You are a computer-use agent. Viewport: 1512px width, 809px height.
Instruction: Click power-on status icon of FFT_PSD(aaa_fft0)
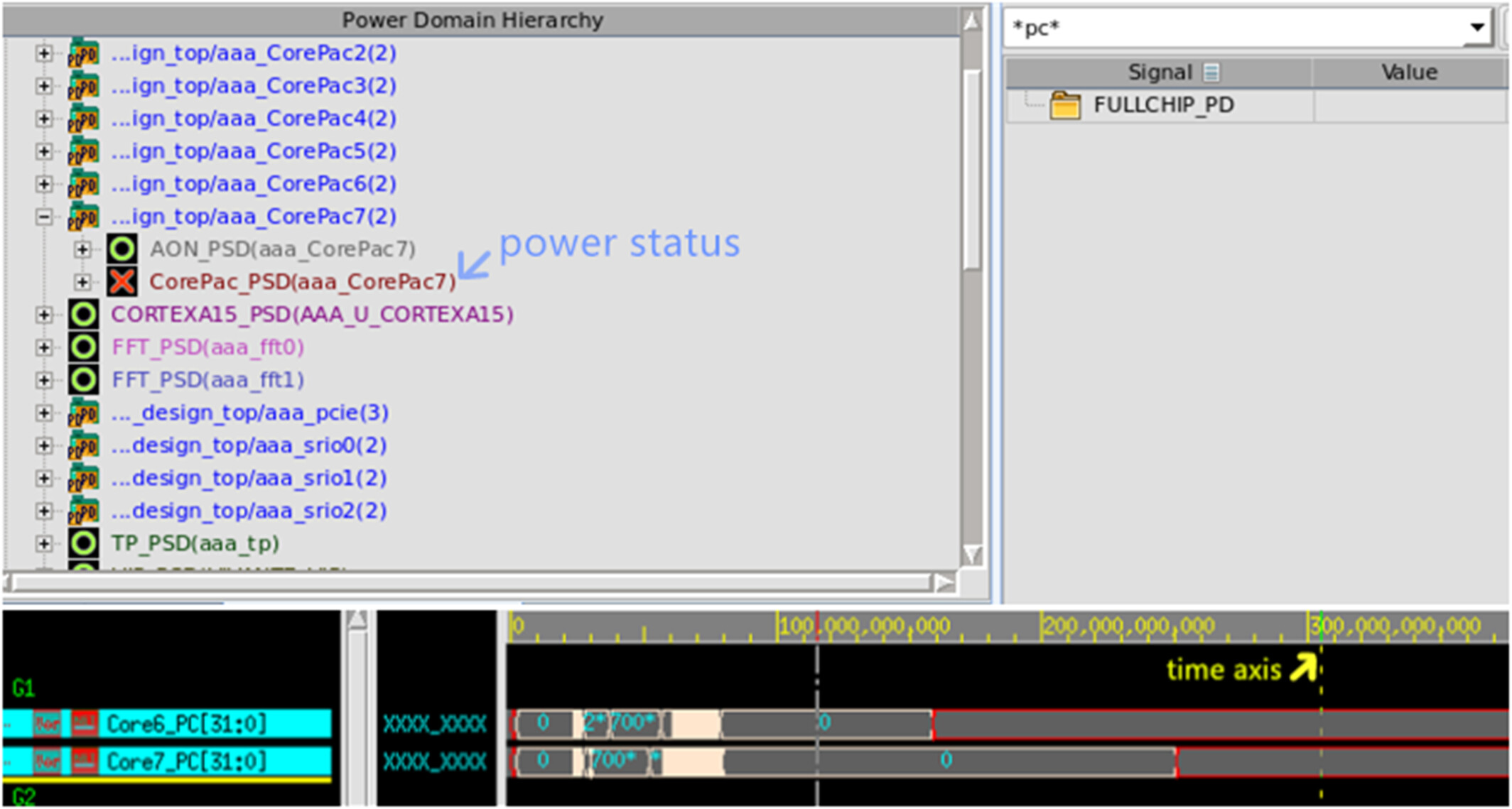point(83,347)
